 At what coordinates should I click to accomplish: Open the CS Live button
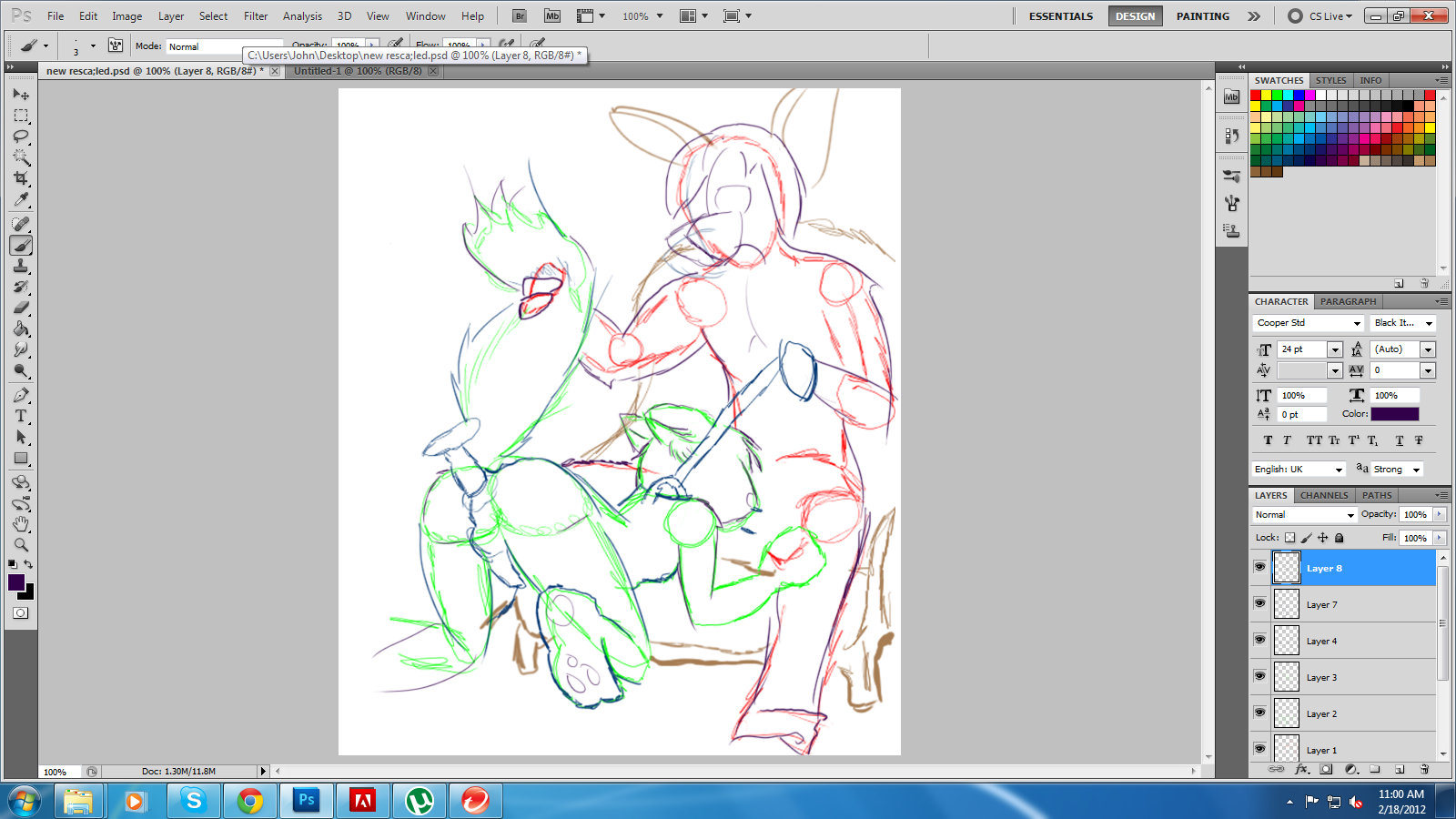(x=1320, y=16)
